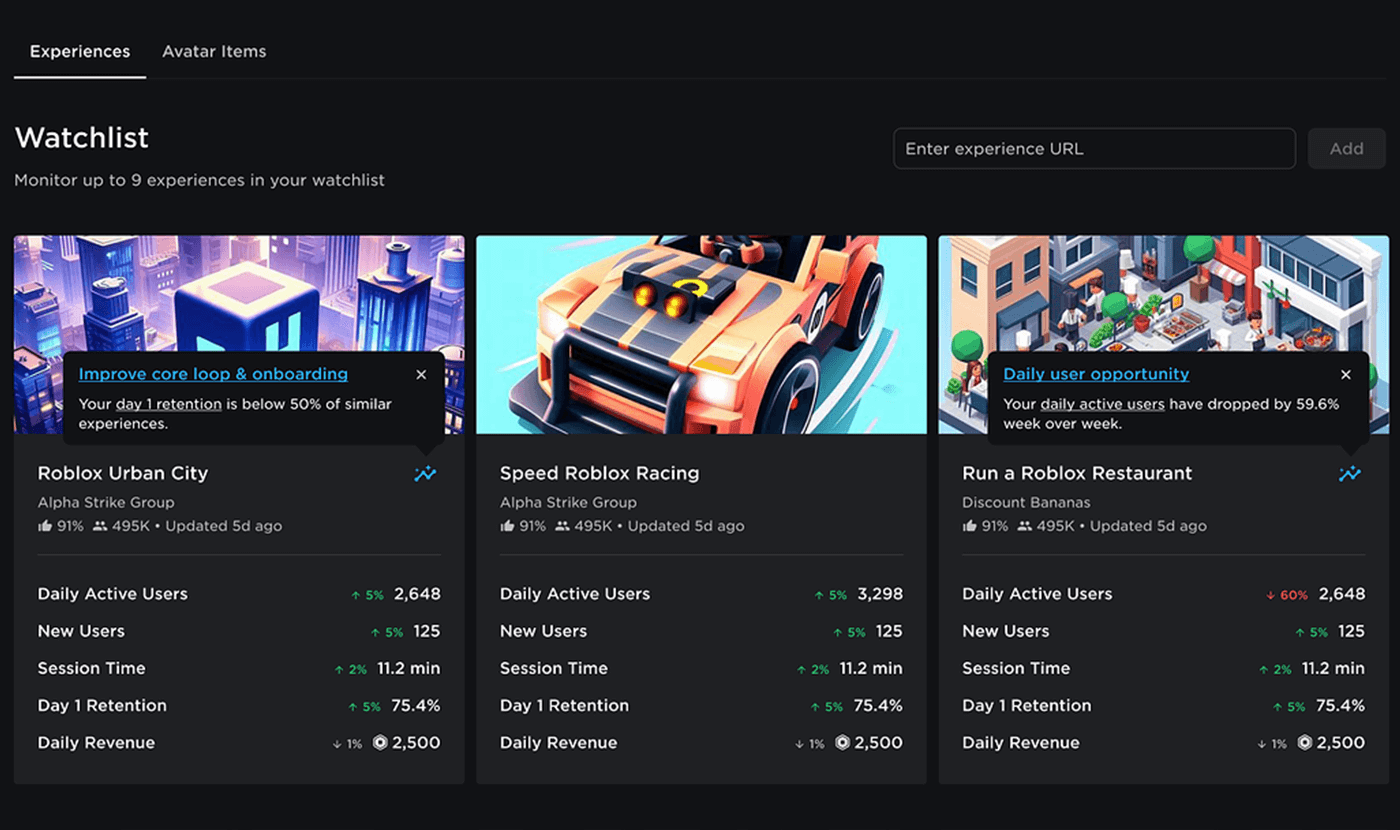Open the Daily user opportunity link
The height and width of the screenshot is (830, 1400).
[1096, 374]
